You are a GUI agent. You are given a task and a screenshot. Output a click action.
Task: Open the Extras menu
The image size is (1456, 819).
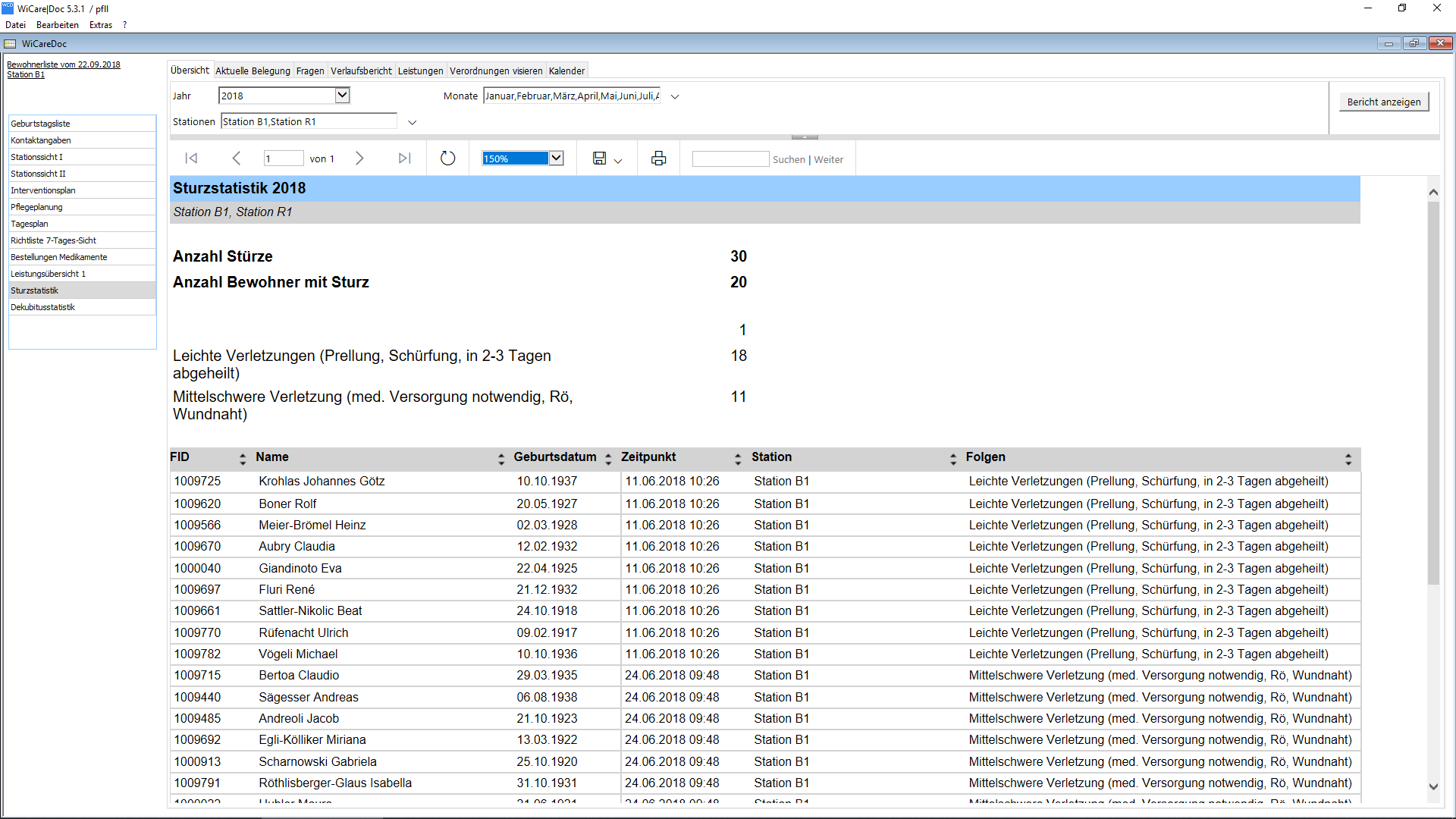click(101, 25)
